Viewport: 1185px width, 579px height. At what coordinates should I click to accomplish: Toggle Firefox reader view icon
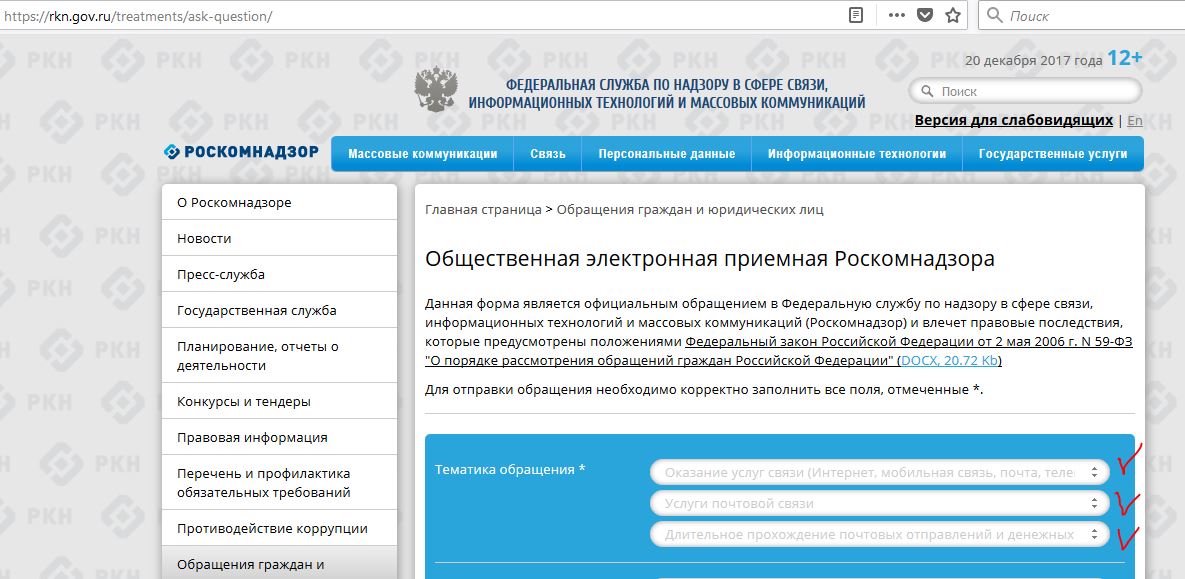coord(855,15)
